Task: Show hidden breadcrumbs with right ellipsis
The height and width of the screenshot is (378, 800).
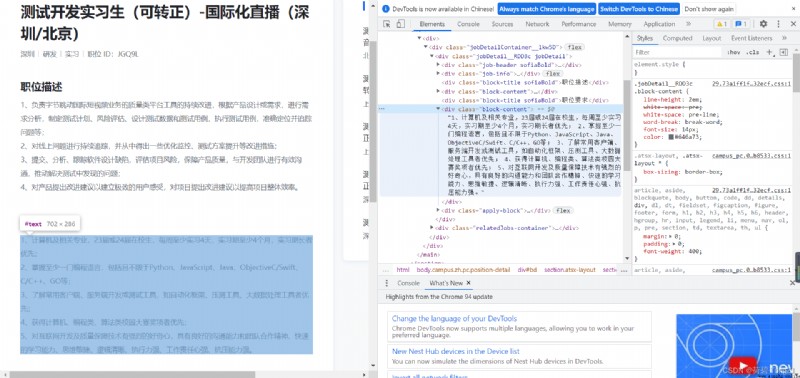Action: (x=625, y=270)
